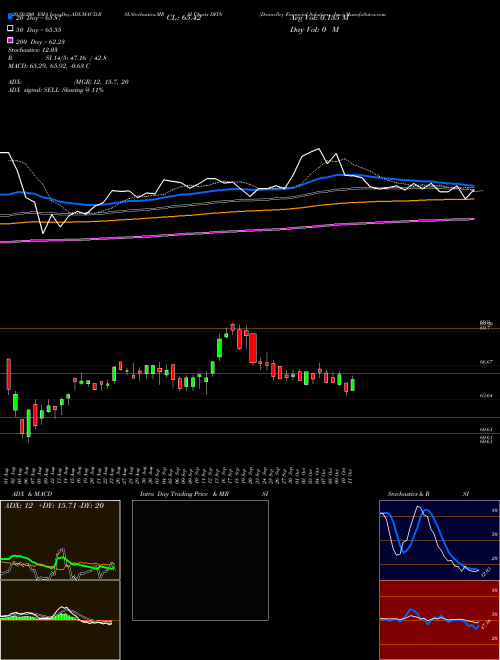Click the 'ADX: 12 +DY: 15.71 -DY: 20' readout
Image resolution: width=500 pixels, height=660 pixels.
(54, 506)
